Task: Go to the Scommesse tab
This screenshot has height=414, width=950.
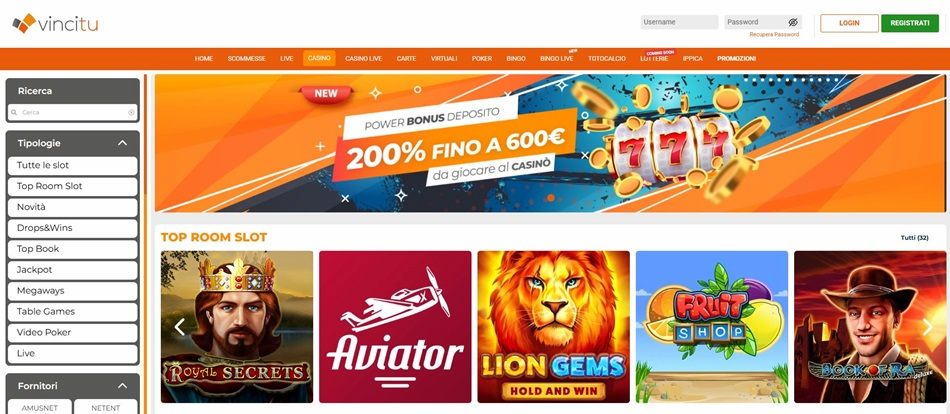Action: coord(247,59)
